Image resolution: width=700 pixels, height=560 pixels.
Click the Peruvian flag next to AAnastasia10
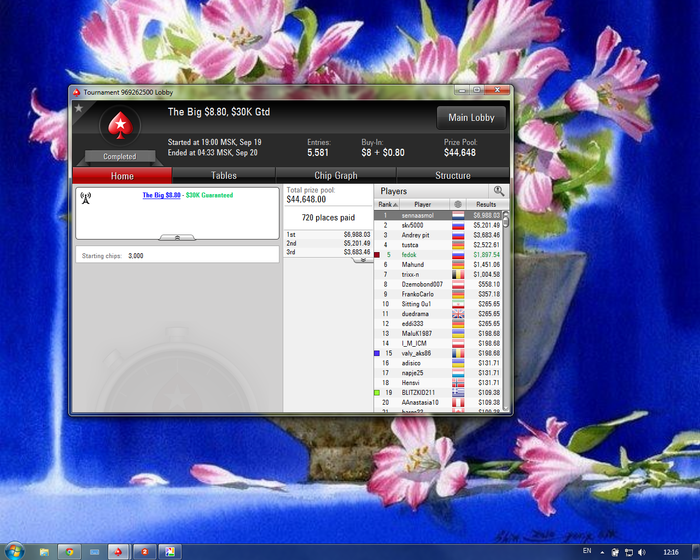pos(458,402)
